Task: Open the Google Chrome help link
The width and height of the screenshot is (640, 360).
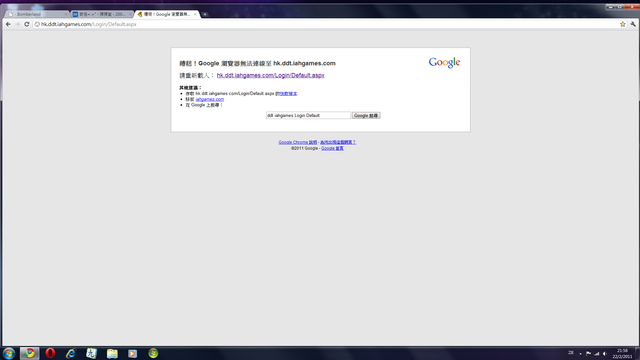Action: point(298,142)
